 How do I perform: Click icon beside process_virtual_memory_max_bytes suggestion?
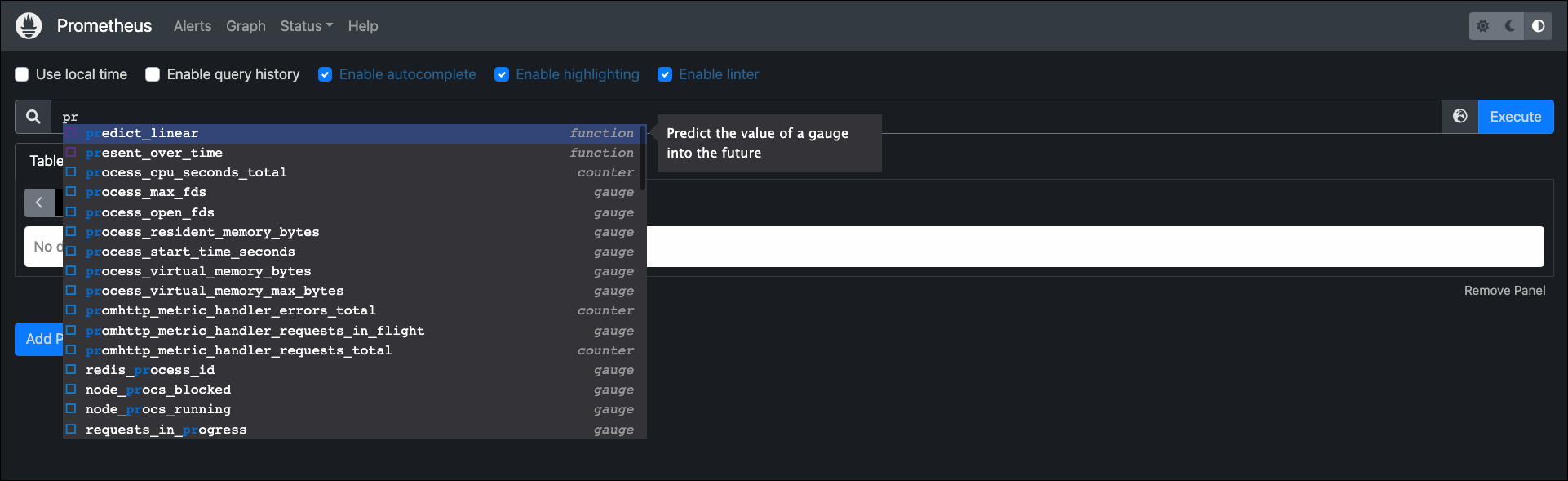71,291
